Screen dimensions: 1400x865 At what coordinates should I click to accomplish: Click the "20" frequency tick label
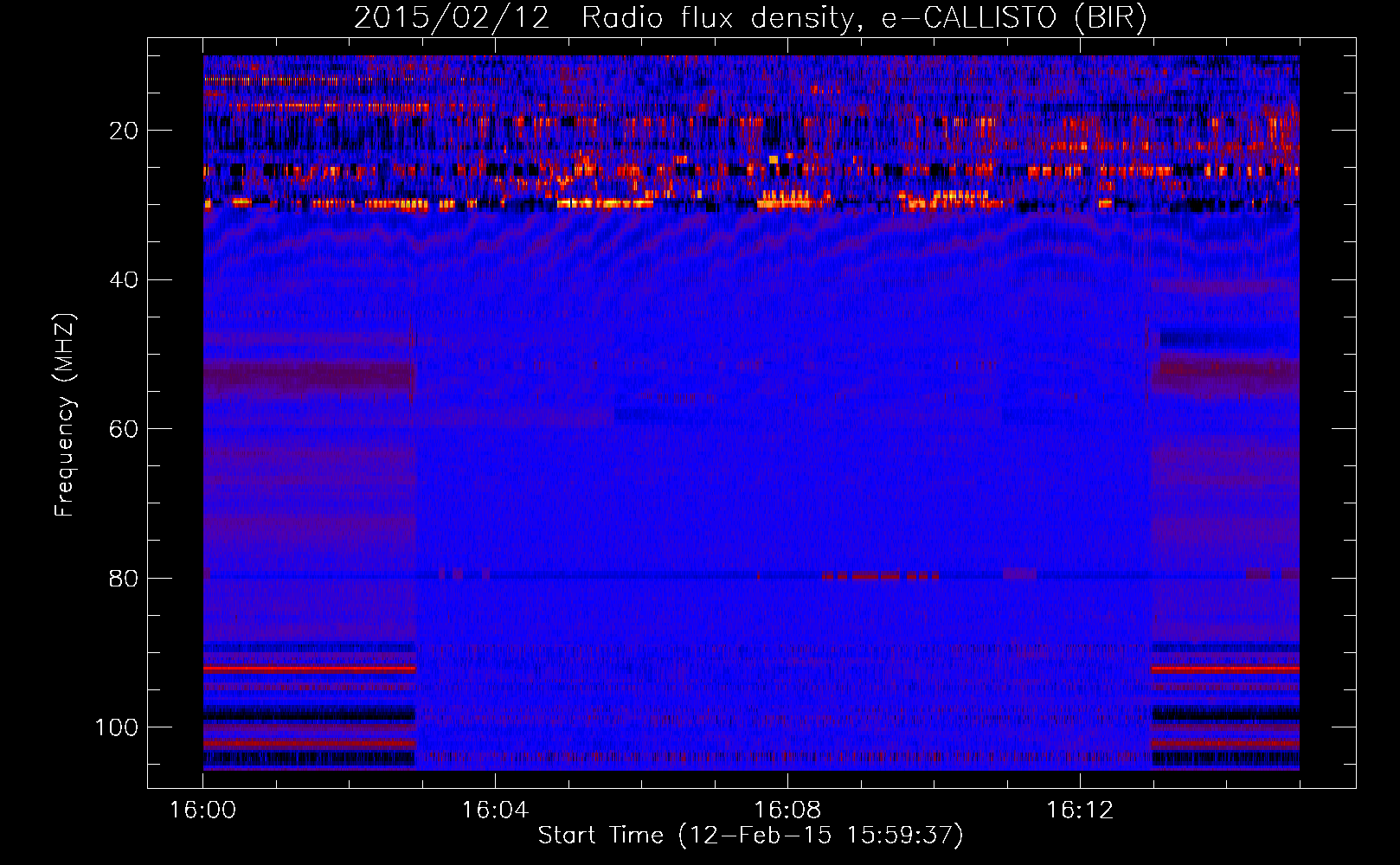pyautogui.click(x=124, y=131)
